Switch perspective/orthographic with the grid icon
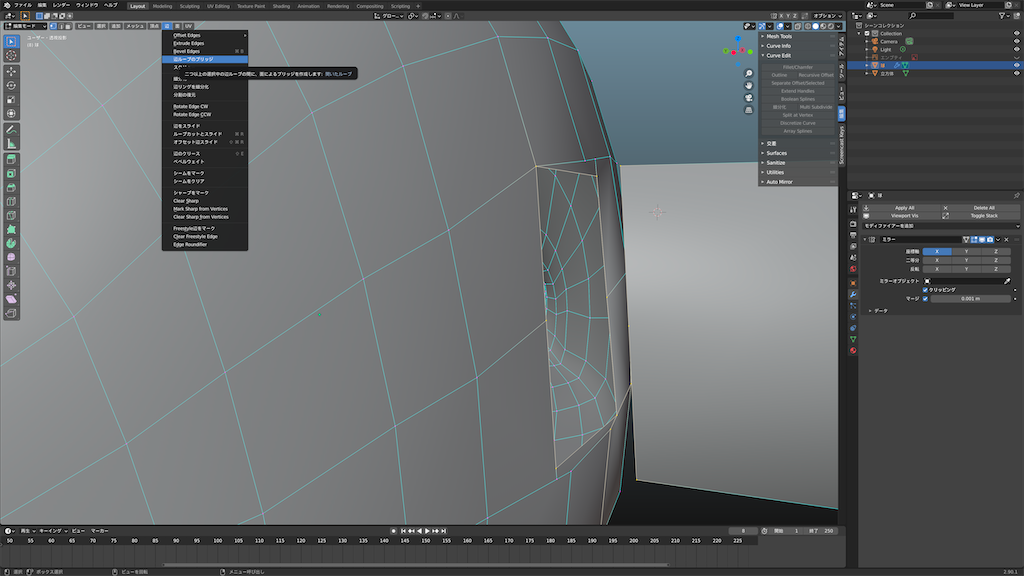 [748, 110]
